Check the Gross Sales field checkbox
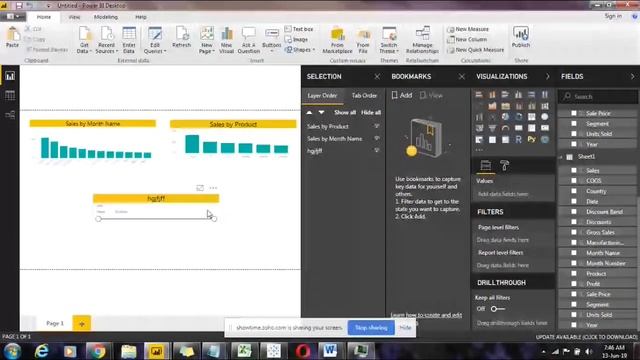The height and width of the screenshot is (360, 640). [x=574, y=232]
